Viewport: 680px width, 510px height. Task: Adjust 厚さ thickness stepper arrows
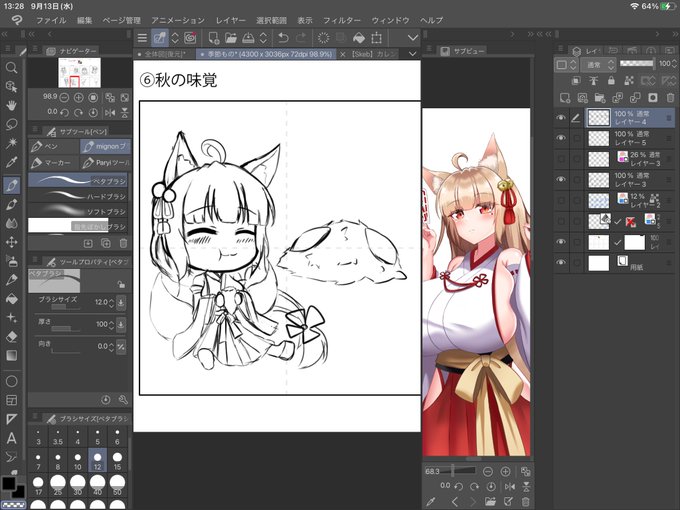(112, 324)
